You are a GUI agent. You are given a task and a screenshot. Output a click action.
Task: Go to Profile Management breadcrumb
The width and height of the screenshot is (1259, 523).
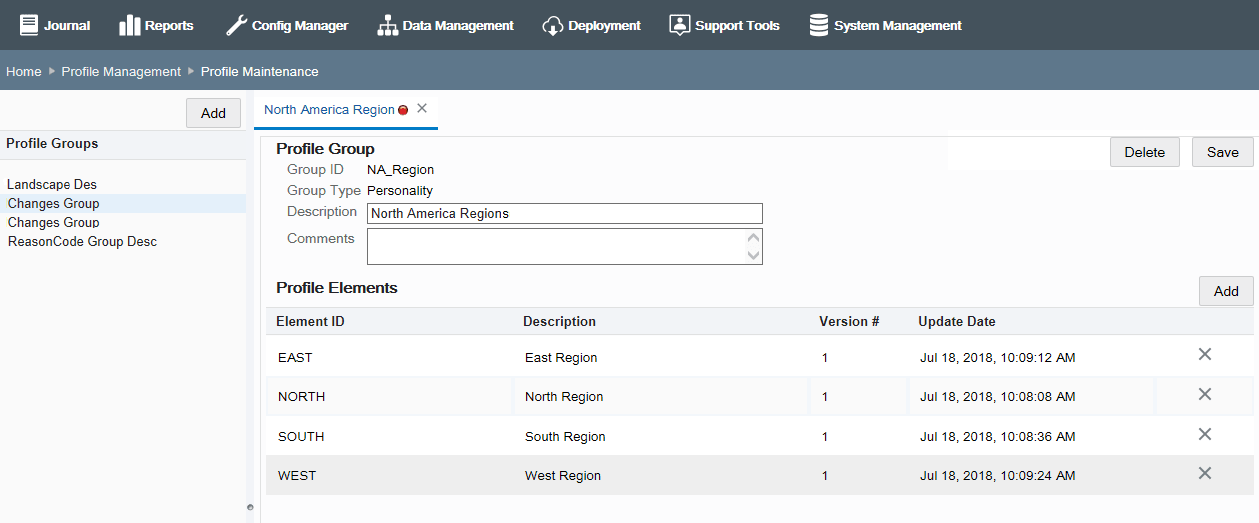(121, 72)
